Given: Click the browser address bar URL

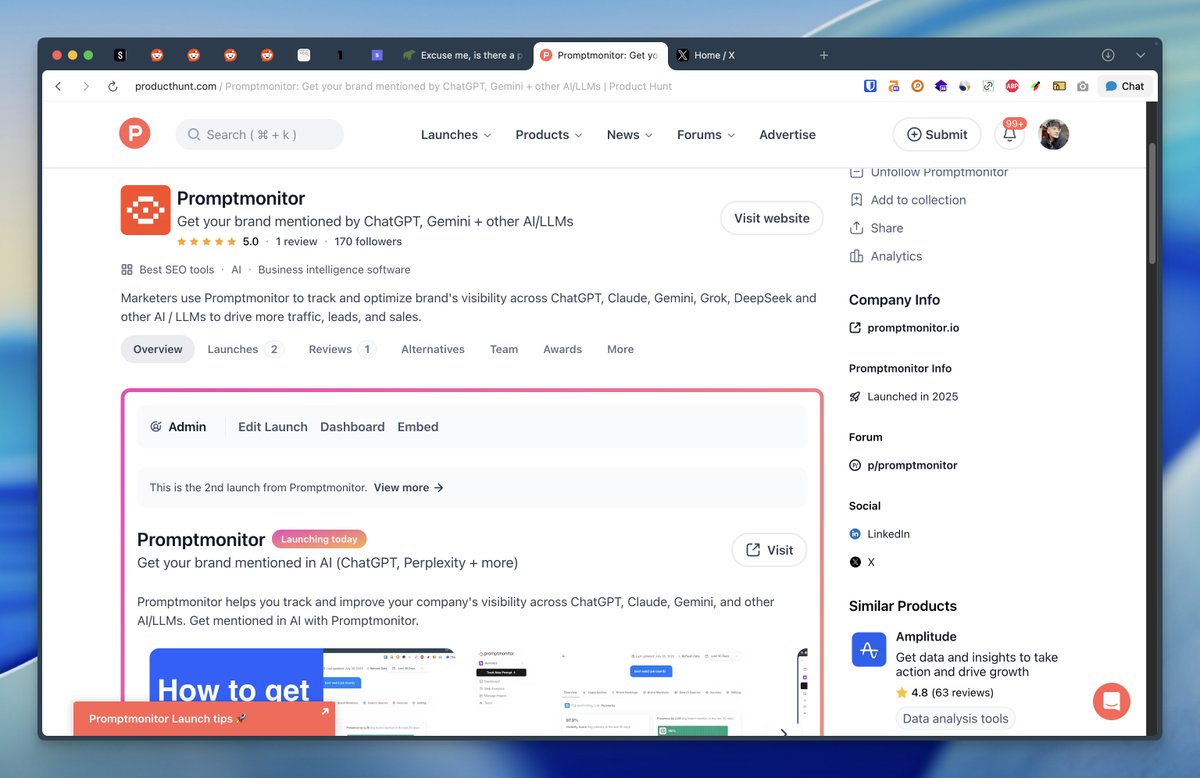Looking at the screenshot, I should click(403, 86).
